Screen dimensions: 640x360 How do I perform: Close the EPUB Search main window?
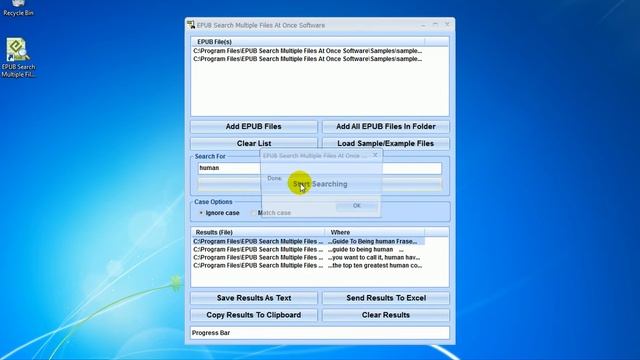pos(447,25)
